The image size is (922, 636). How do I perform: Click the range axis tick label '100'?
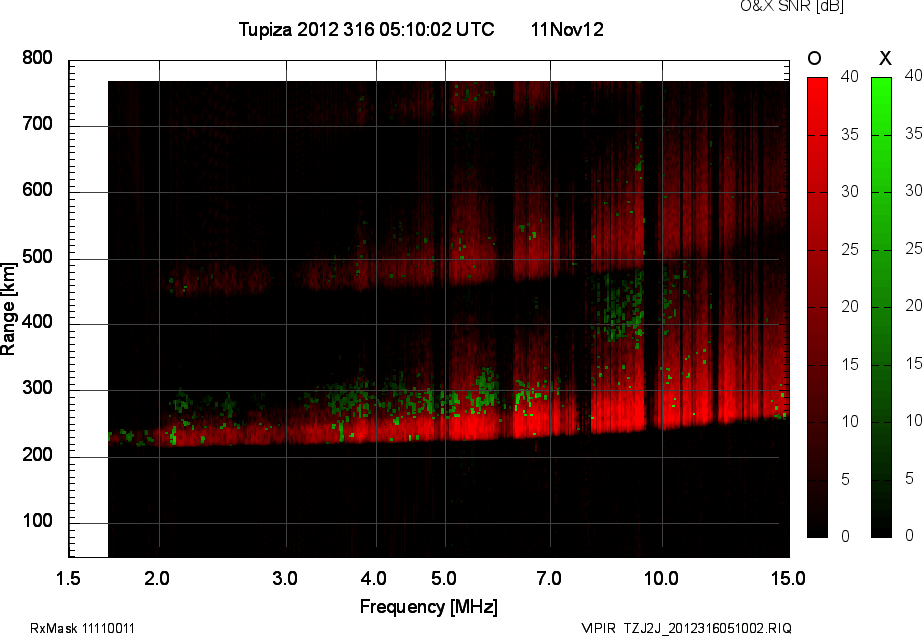37,521
